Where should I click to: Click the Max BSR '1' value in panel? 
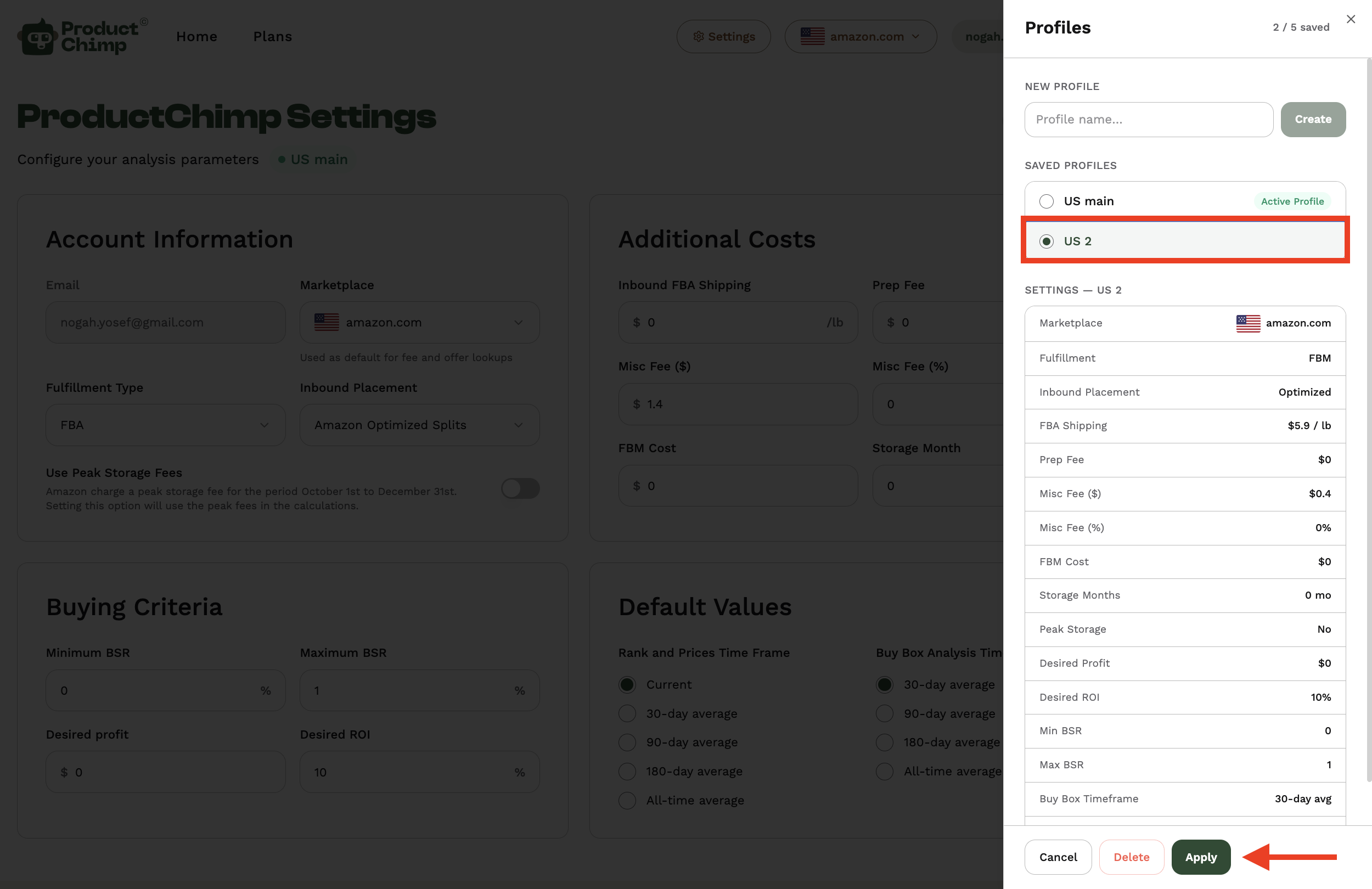pyautogui.click(x=1329, y=764)
